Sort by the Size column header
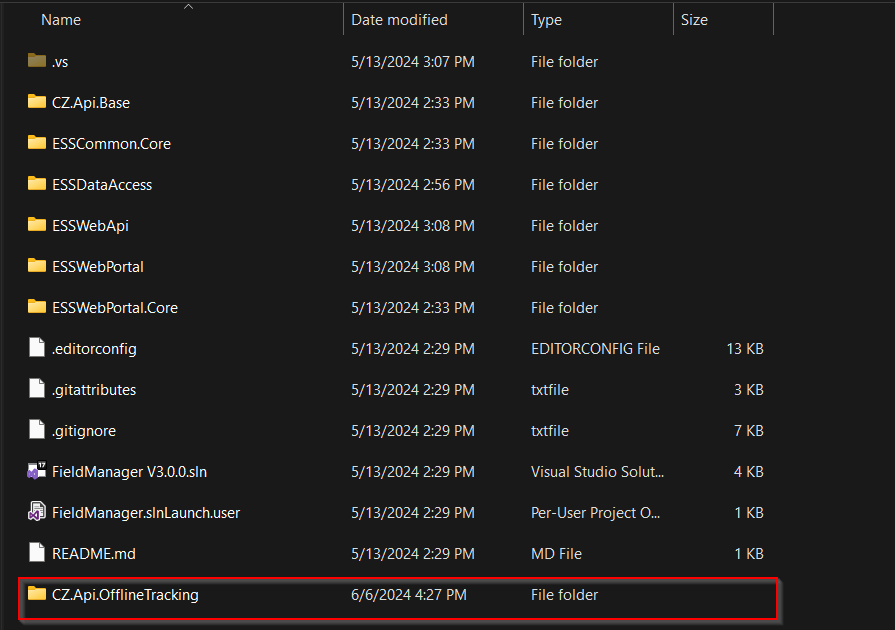Viewport: 895px width, 630px height. click(x=694, y=20)
